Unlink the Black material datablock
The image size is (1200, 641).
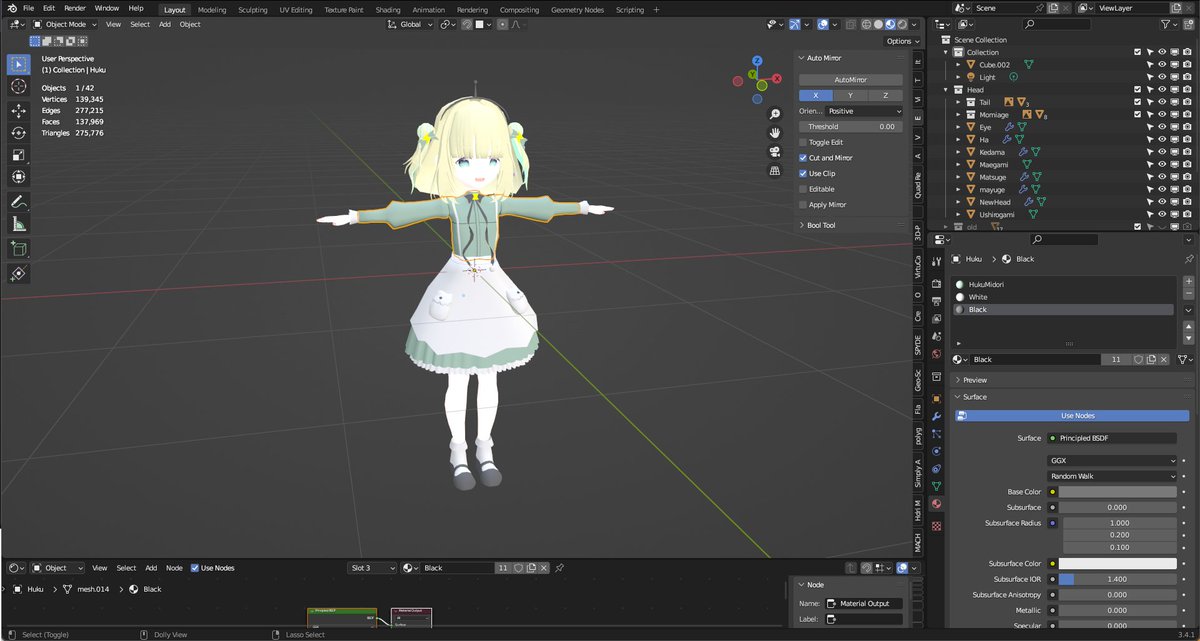[x=1165, y=359]
